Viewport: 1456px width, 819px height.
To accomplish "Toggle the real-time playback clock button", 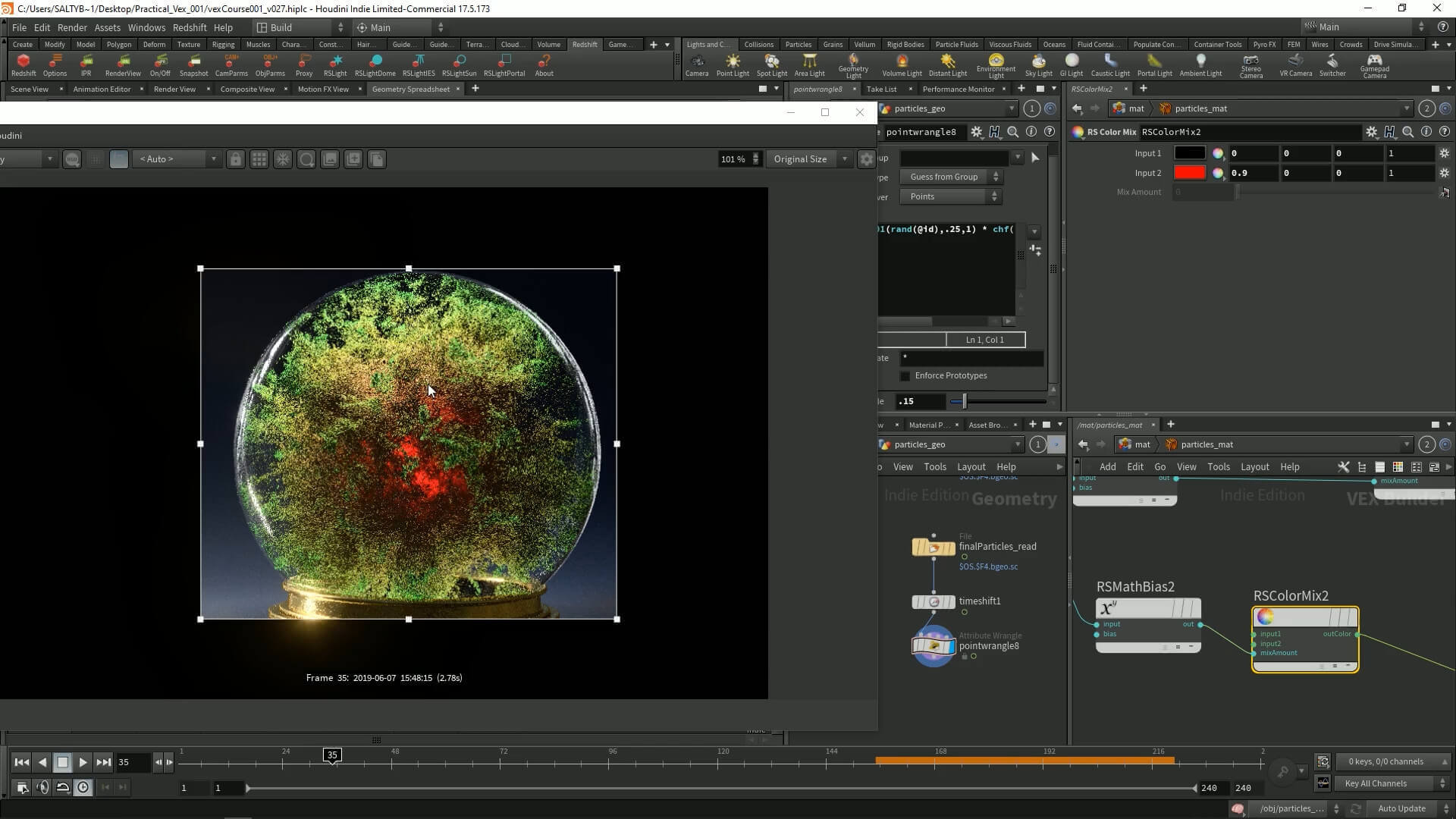I will pyautogui.click(x=83, y=788).
